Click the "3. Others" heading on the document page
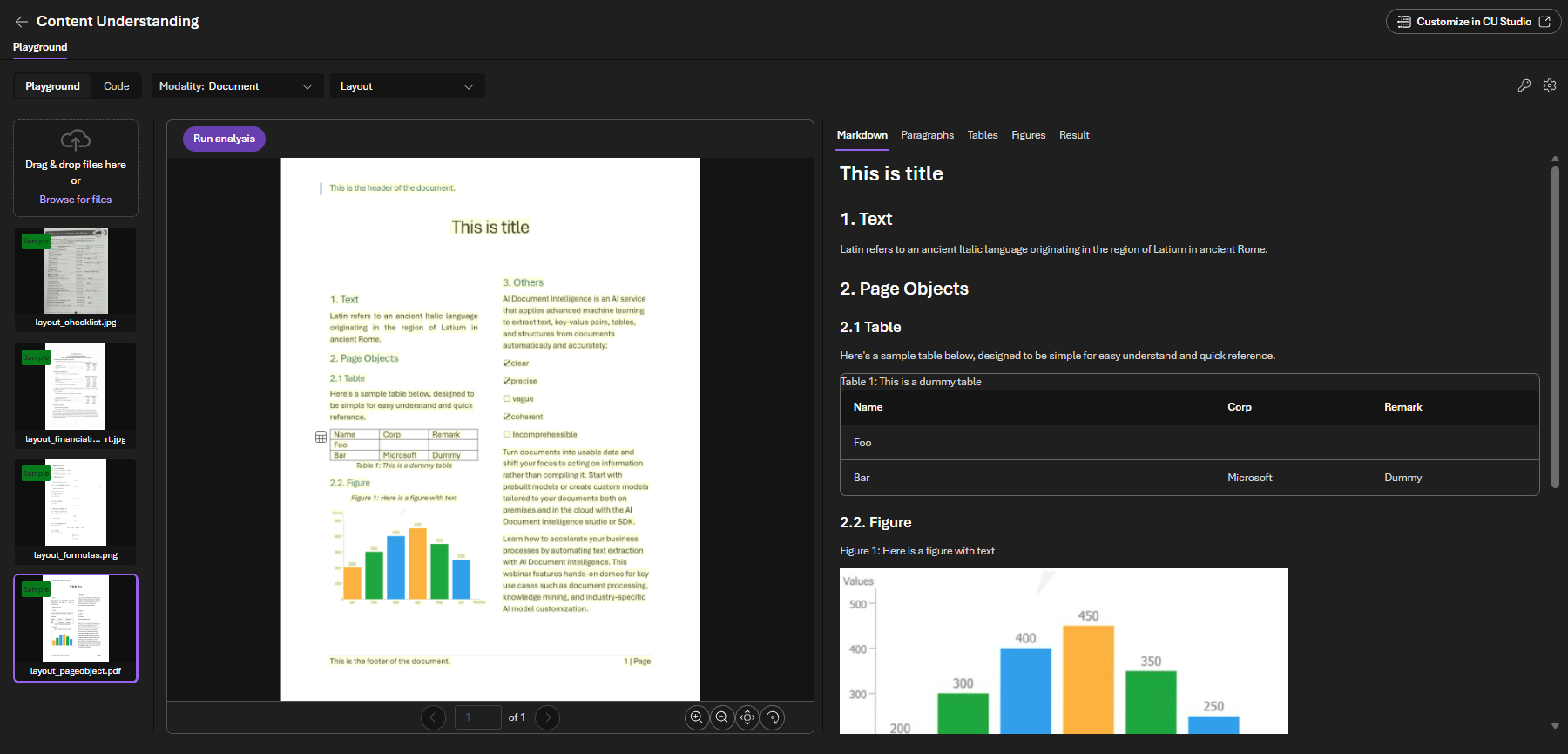1568x754 pixels. (x=523, y=282)
